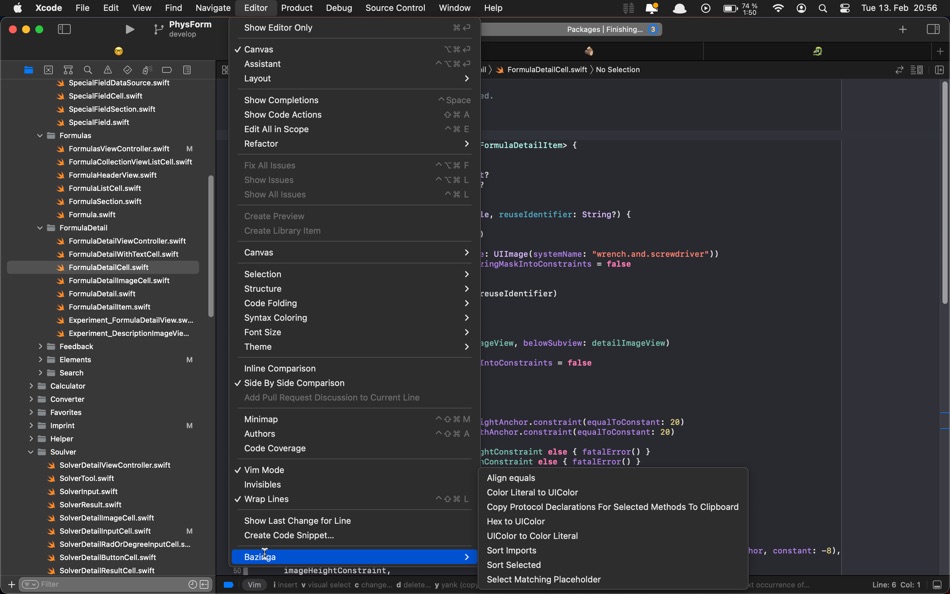Viewport: 950px width, 594px height.
Task: Expand the Calculator folder
Action: [31, 386]
